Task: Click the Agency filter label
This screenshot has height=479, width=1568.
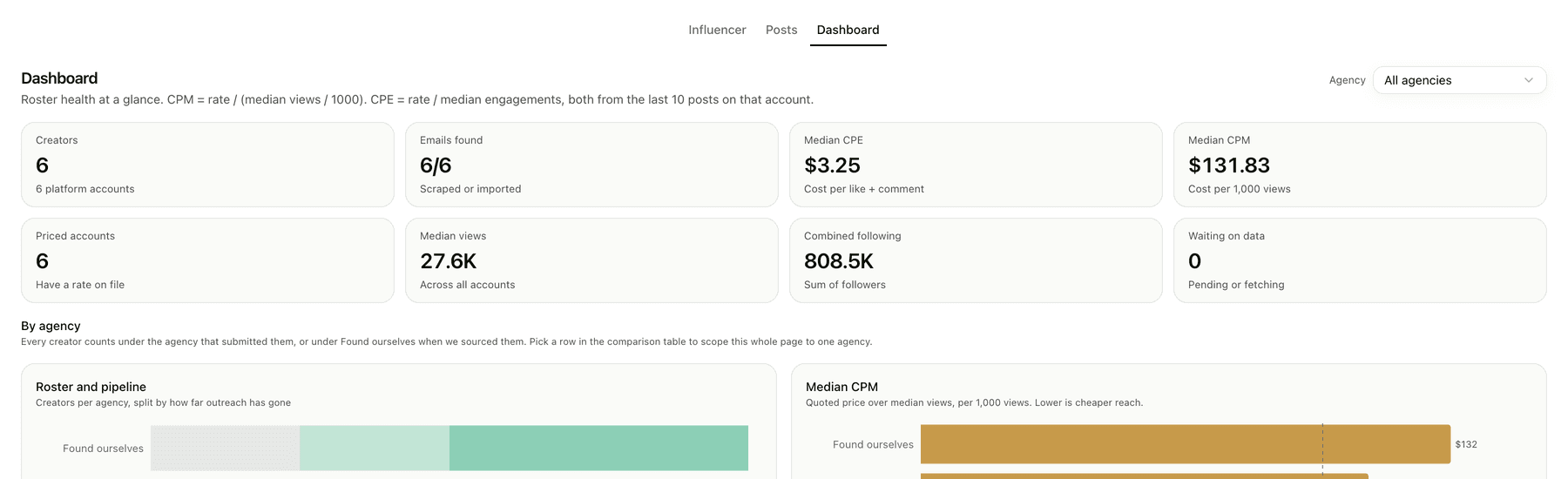Action: point(1347,80)
